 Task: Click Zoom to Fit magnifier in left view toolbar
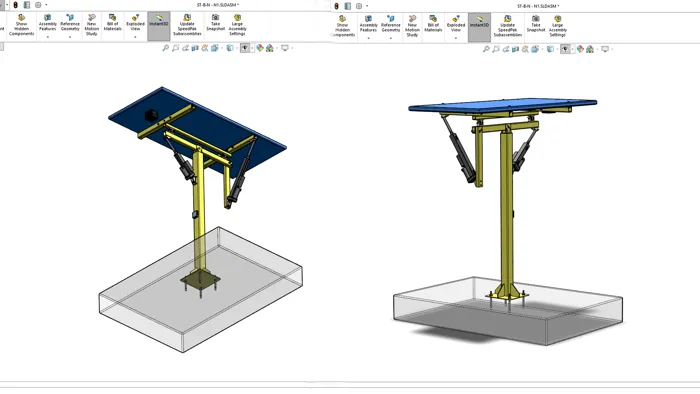click(165, 48)
